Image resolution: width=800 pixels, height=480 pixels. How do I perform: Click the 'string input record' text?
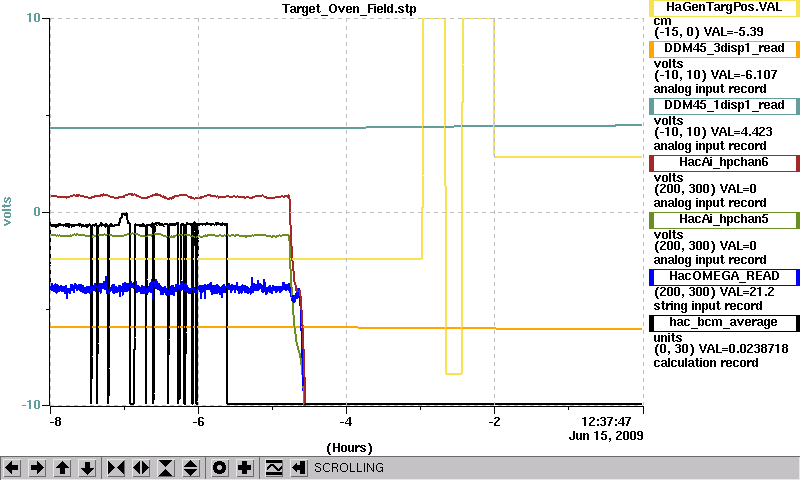pos(708,306)
